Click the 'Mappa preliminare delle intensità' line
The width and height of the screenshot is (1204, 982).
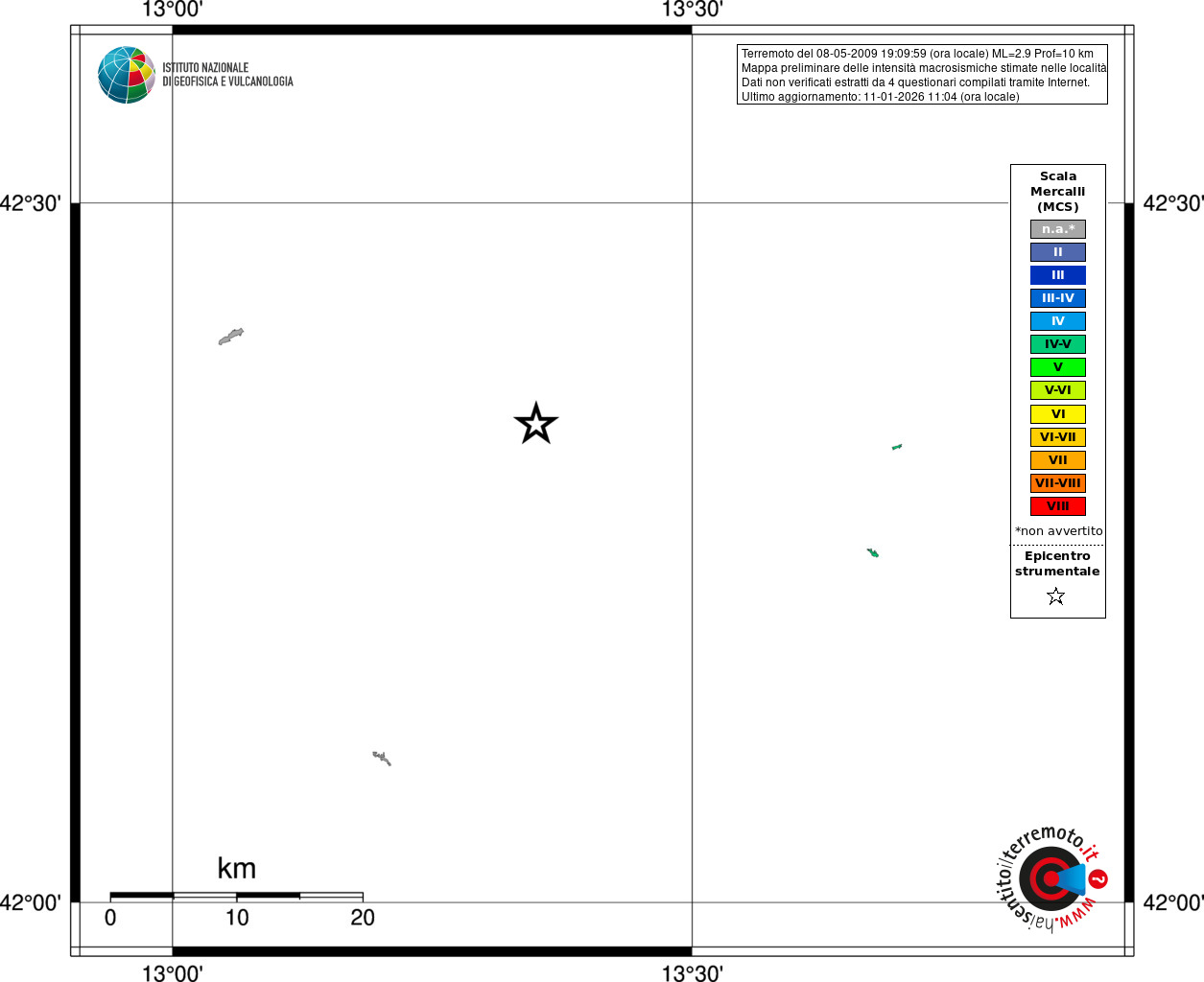coord(924,68)
